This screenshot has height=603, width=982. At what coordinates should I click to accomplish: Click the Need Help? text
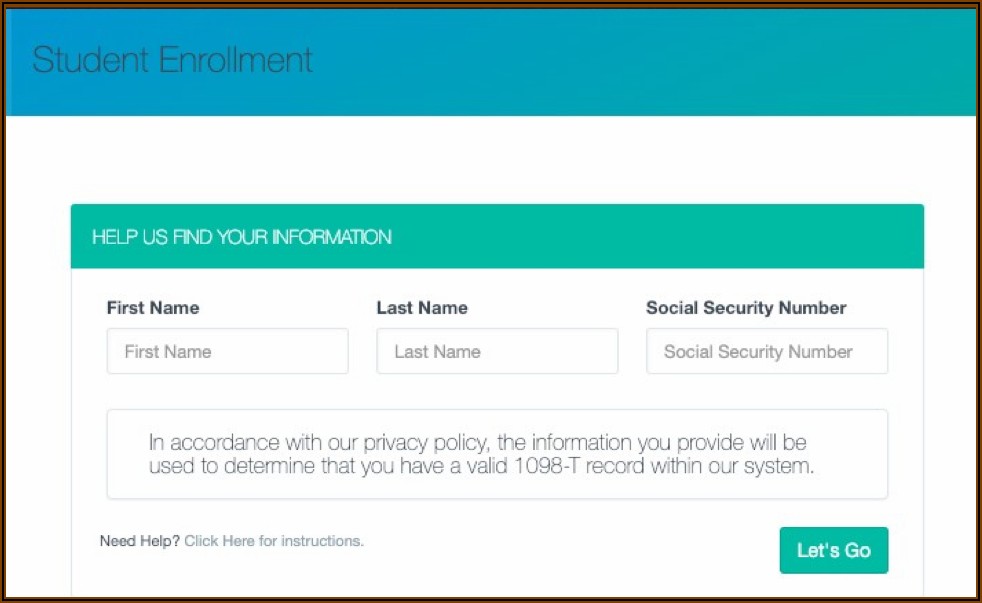pyautogui.click(x=139, y=541)
